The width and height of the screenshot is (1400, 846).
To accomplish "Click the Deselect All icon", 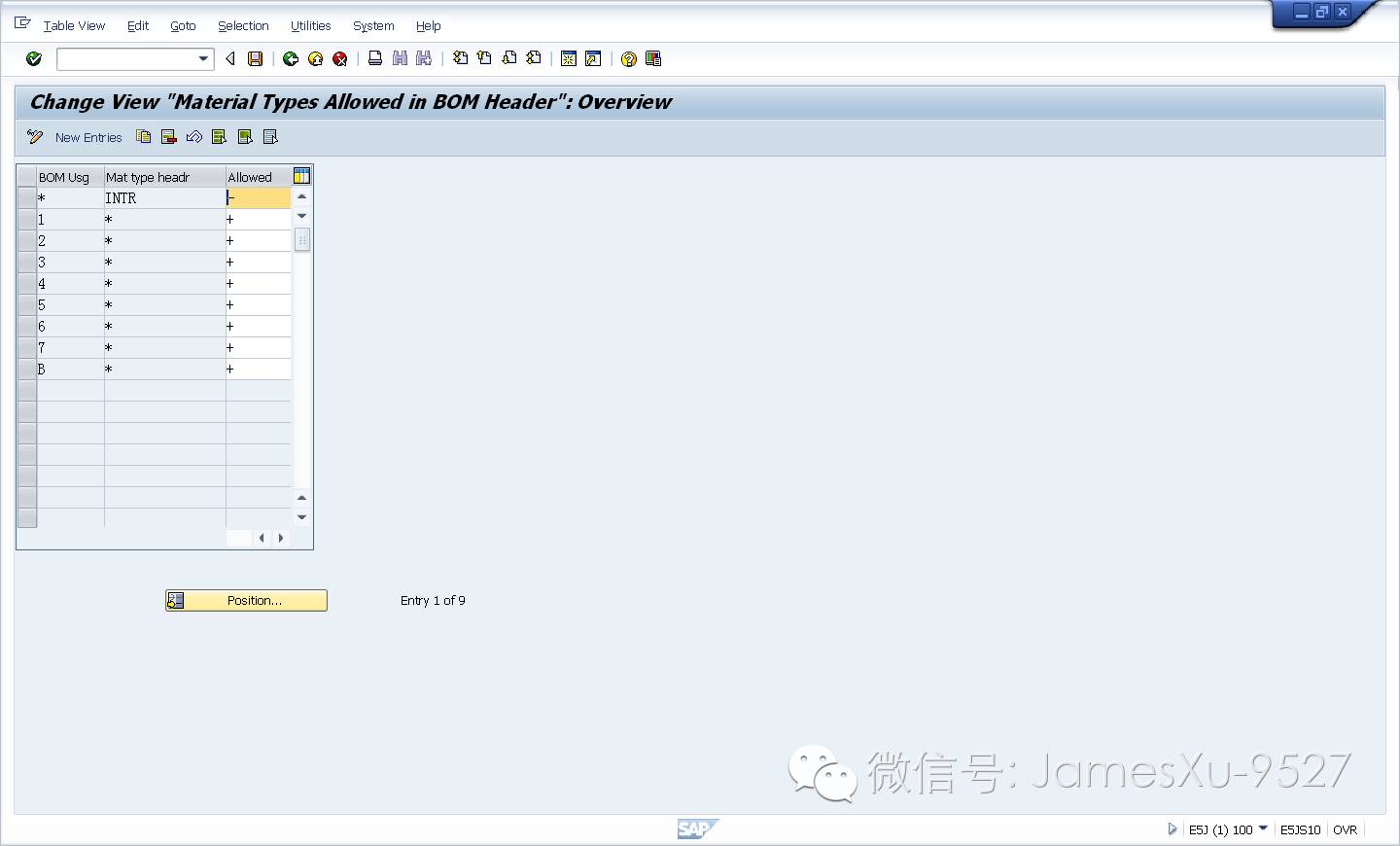I will [x=270, y=137].
